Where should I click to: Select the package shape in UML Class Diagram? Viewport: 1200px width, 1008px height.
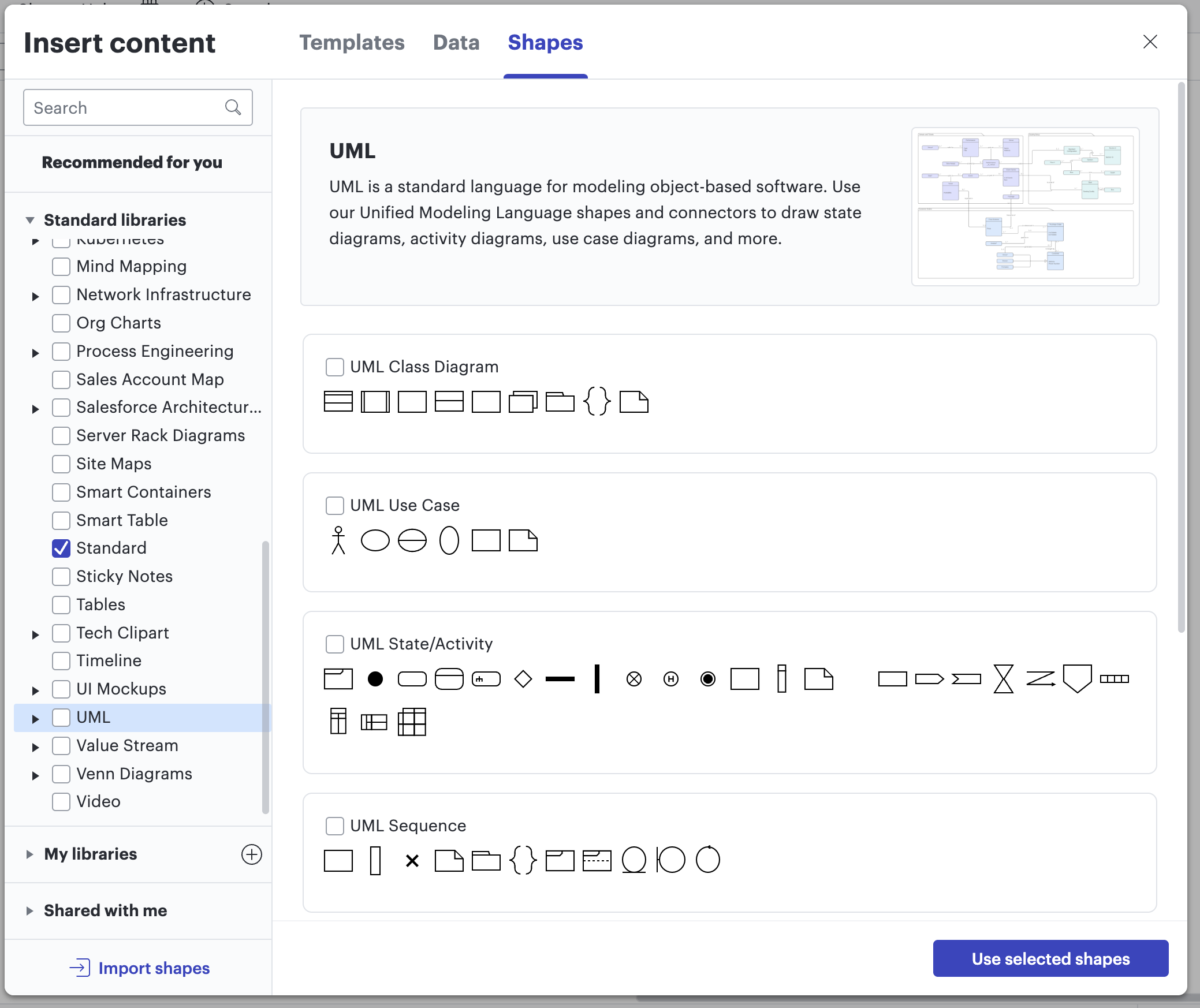pos(558,401)
